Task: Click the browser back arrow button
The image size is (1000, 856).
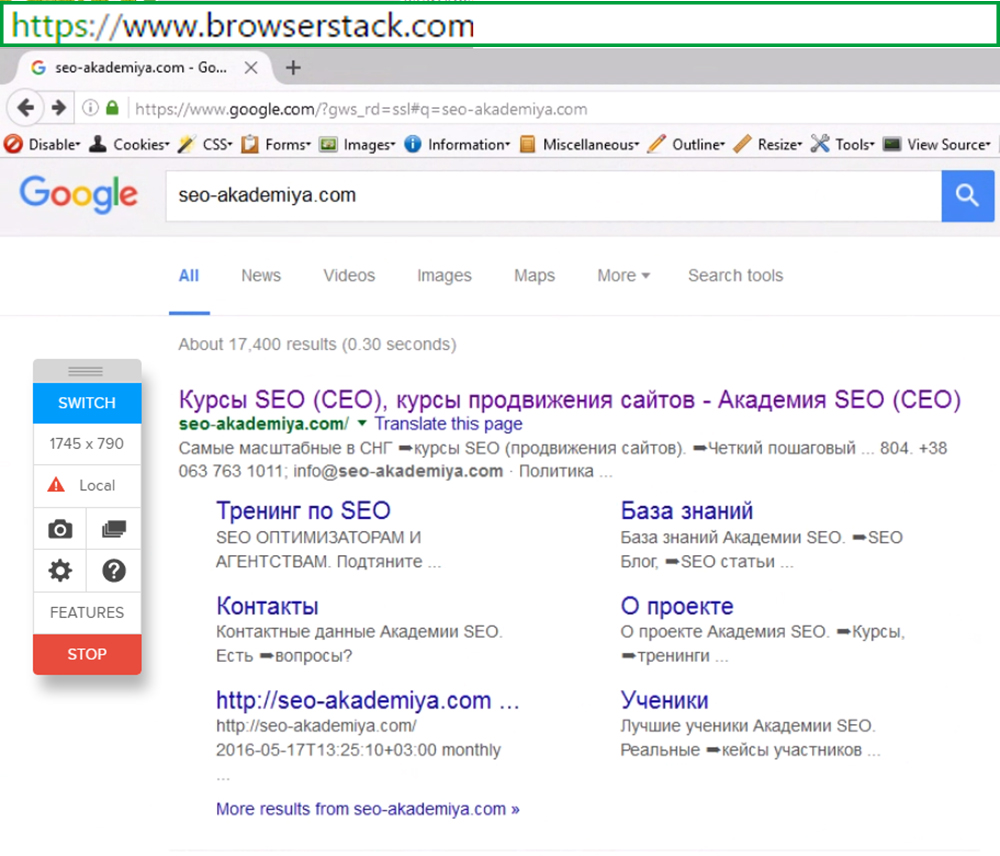Action: [x=26, y=108]
